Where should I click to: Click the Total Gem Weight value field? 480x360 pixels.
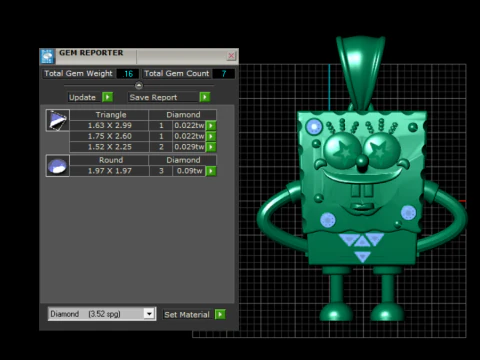coord(128,74)
